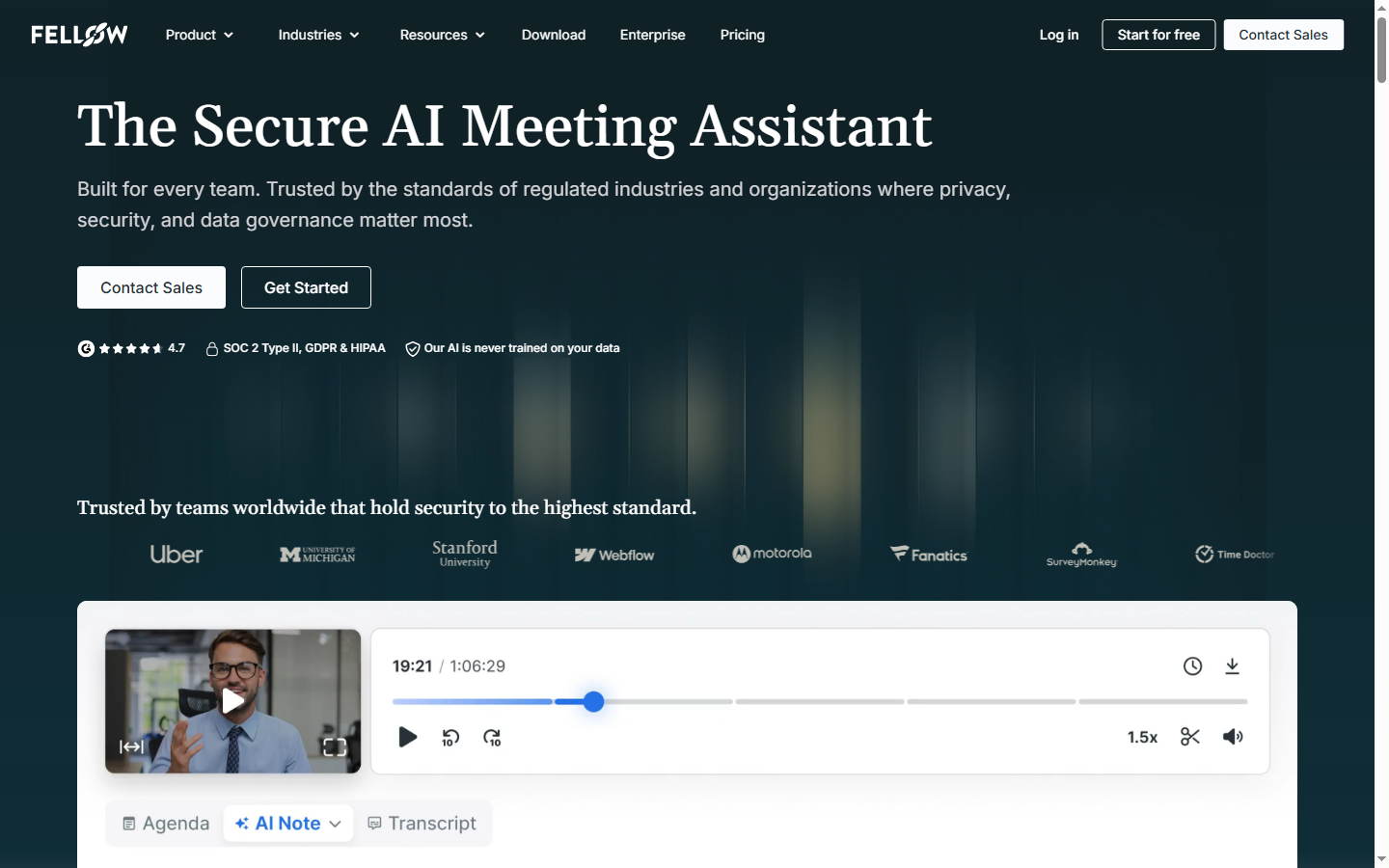Screen dimensions: 1389x868
Task: Click the Webflow logo
Action: point(614,555)
